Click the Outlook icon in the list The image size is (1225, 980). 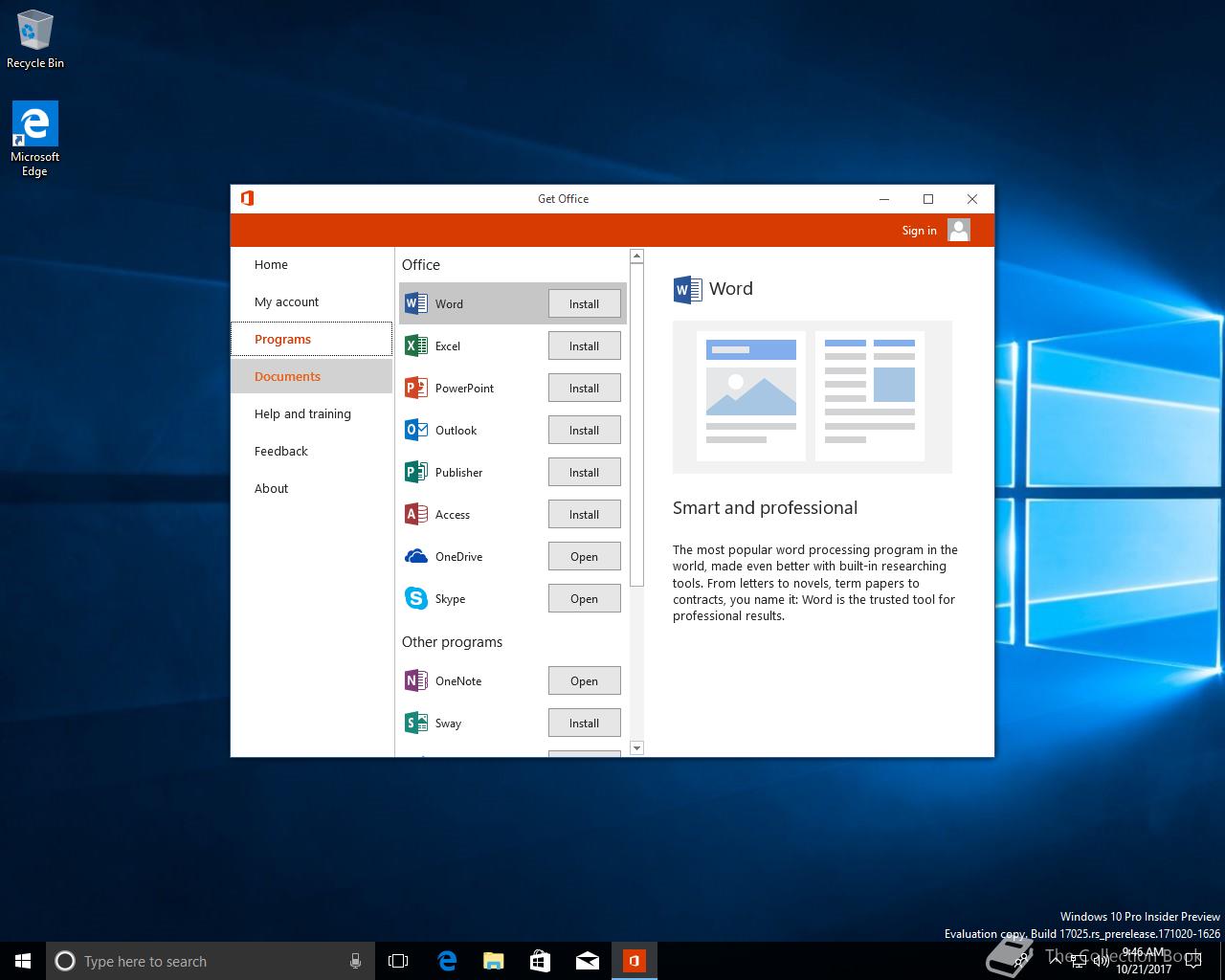point(416,430)
